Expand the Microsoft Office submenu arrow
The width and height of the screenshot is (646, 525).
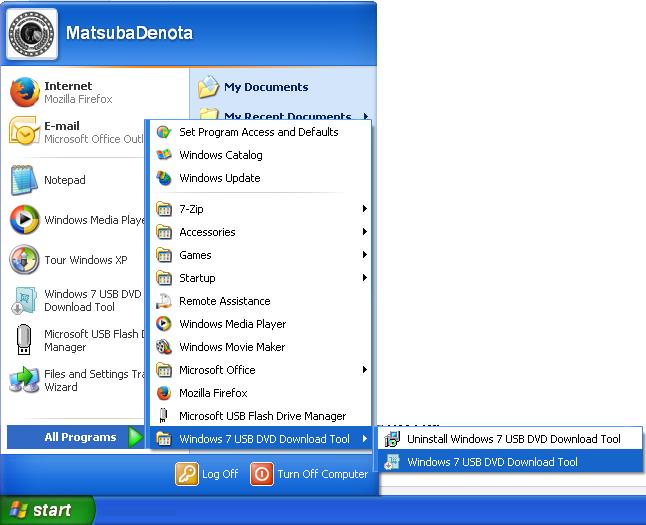(364, 370)
